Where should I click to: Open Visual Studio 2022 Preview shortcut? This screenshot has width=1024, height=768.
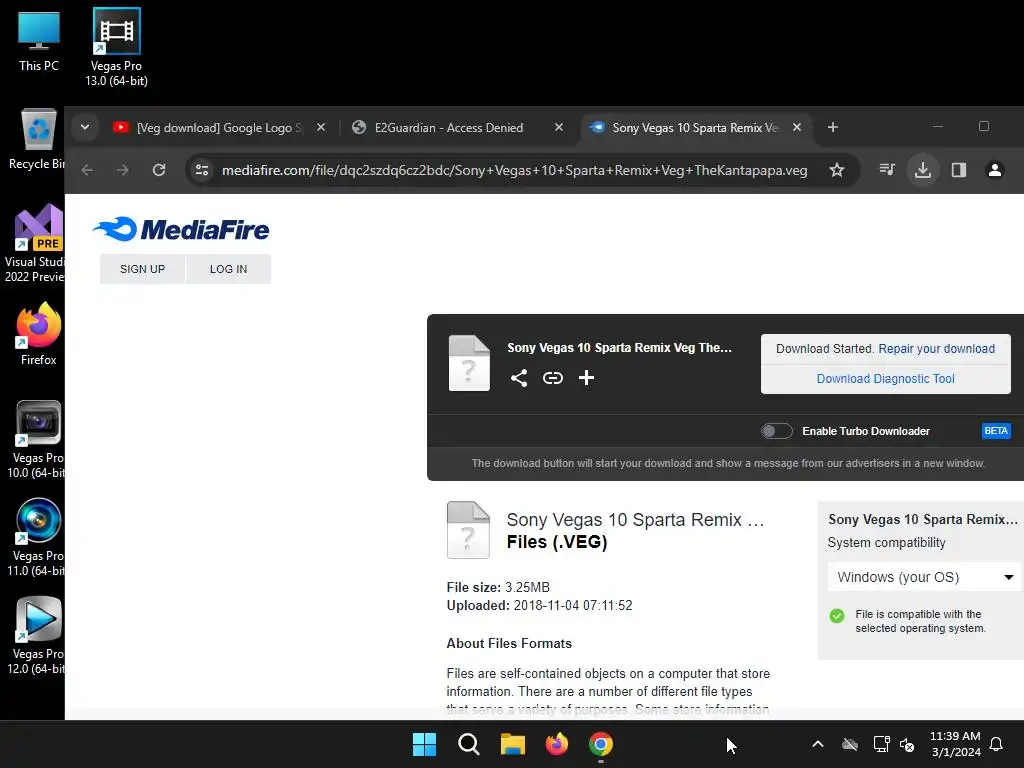(34, 243)
